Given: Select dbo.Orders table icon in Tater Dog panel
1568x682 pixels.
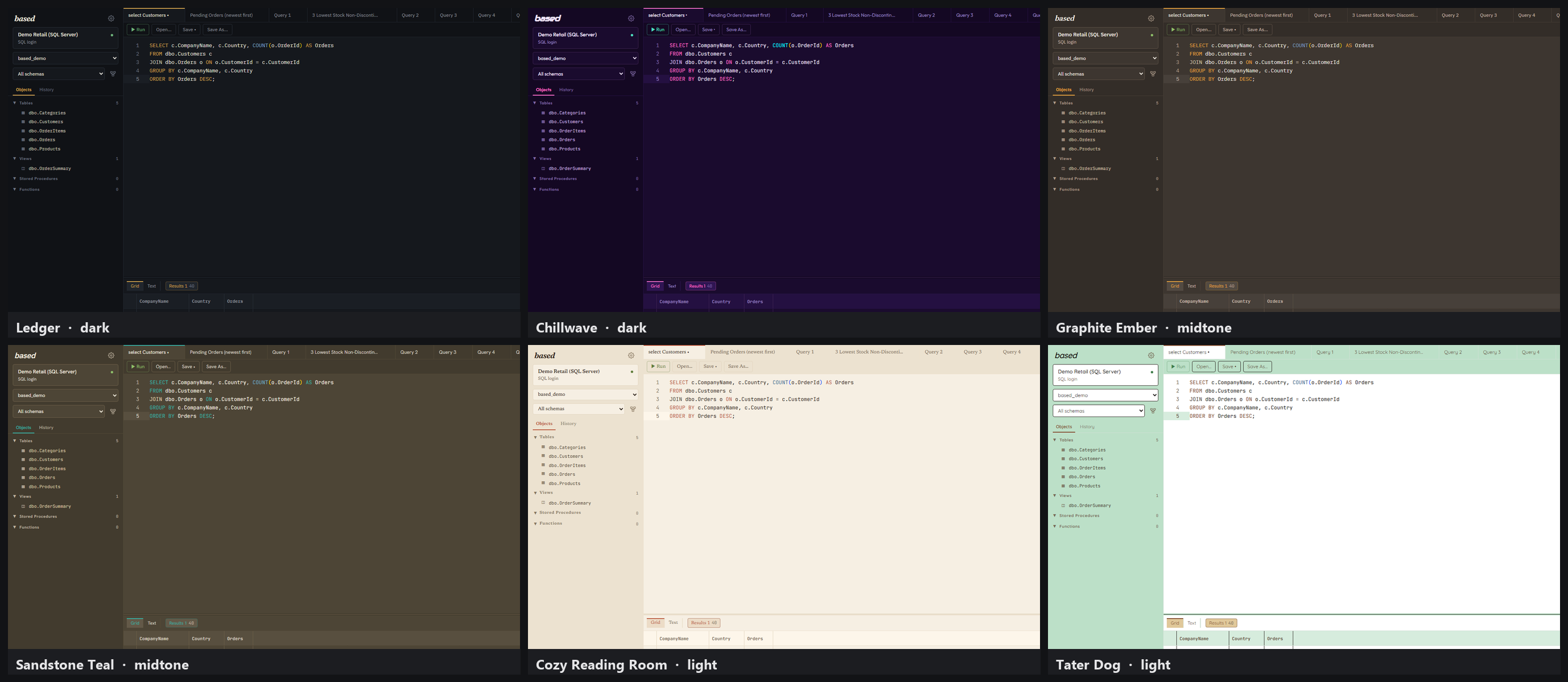Looking at the screenshot, I should [1063, 477].
